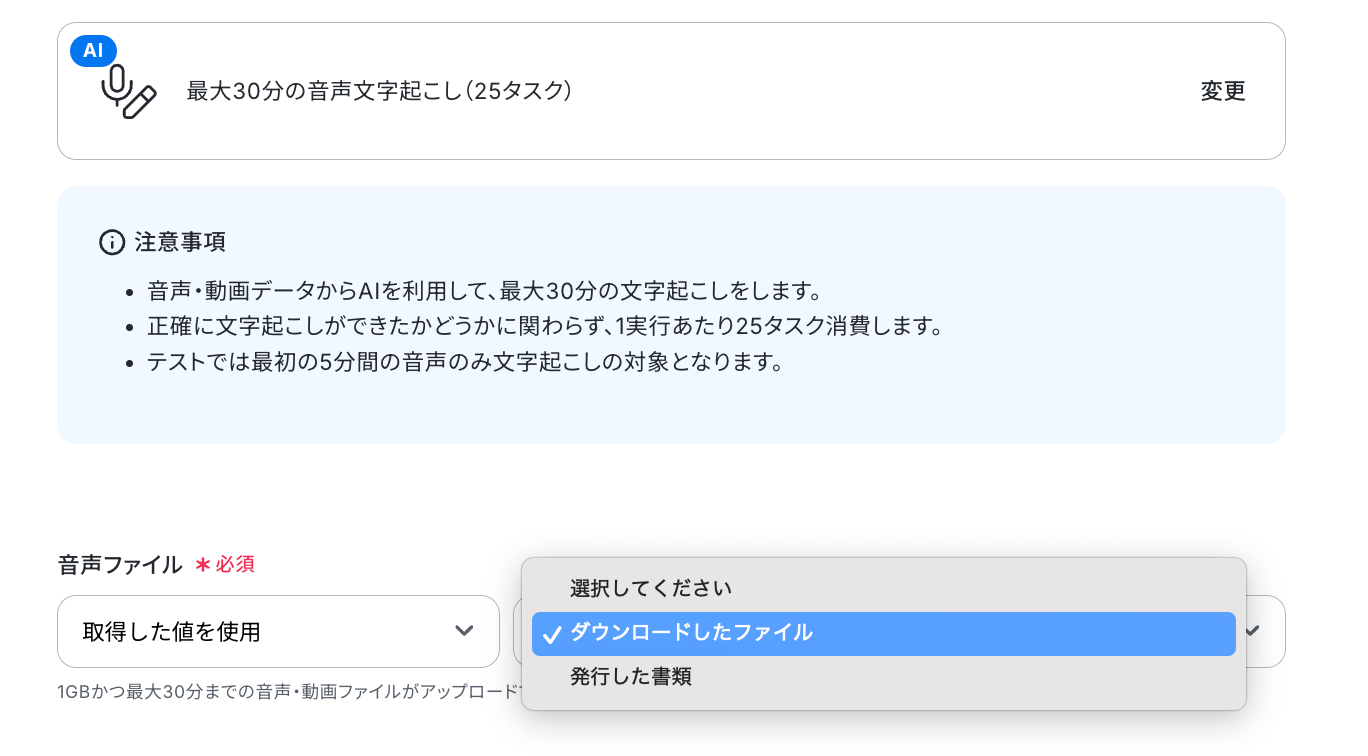The image size is (1368, 756).
Task: Click the microphone and pen transcription icon
Action: 129,93
